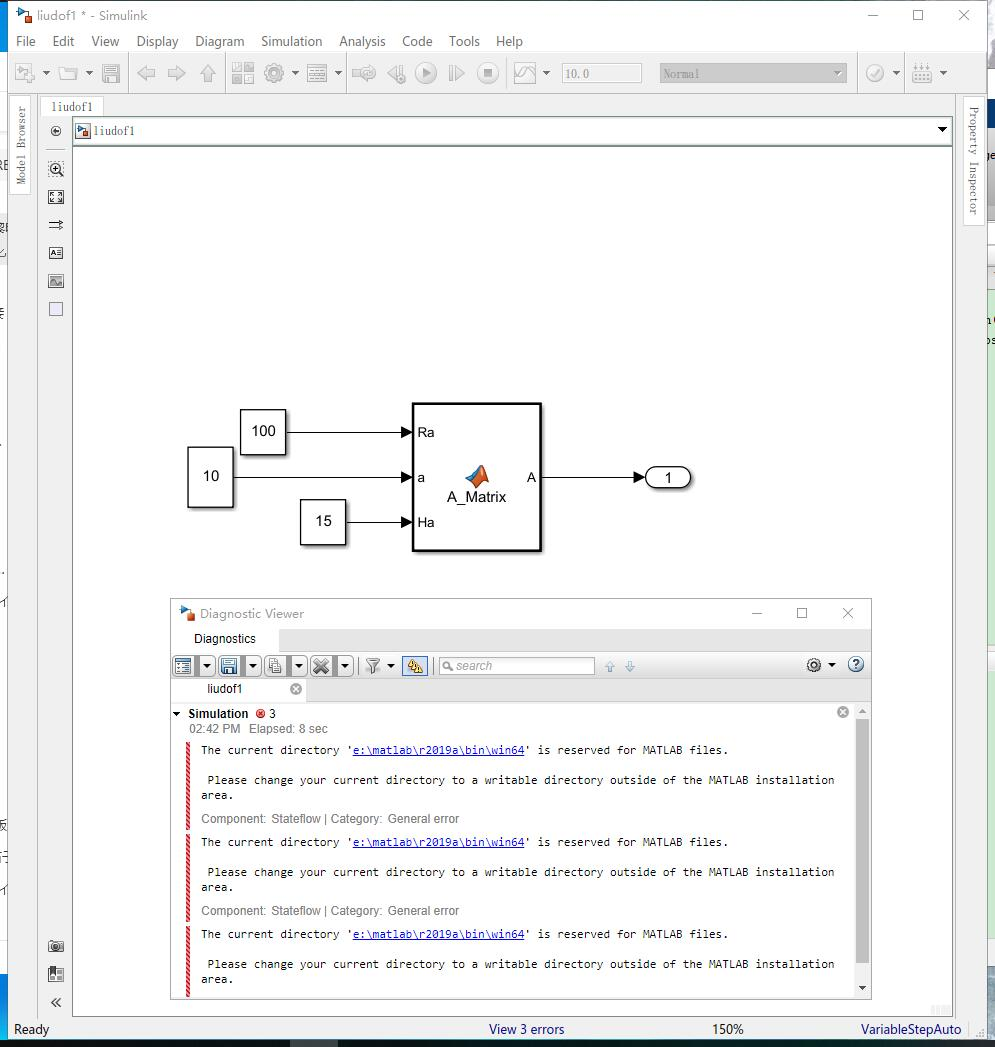This screenshot has width=995, height=1047.
Task: Open the Simulation menu
Action: pyautogui.click(x=291, y=41)
